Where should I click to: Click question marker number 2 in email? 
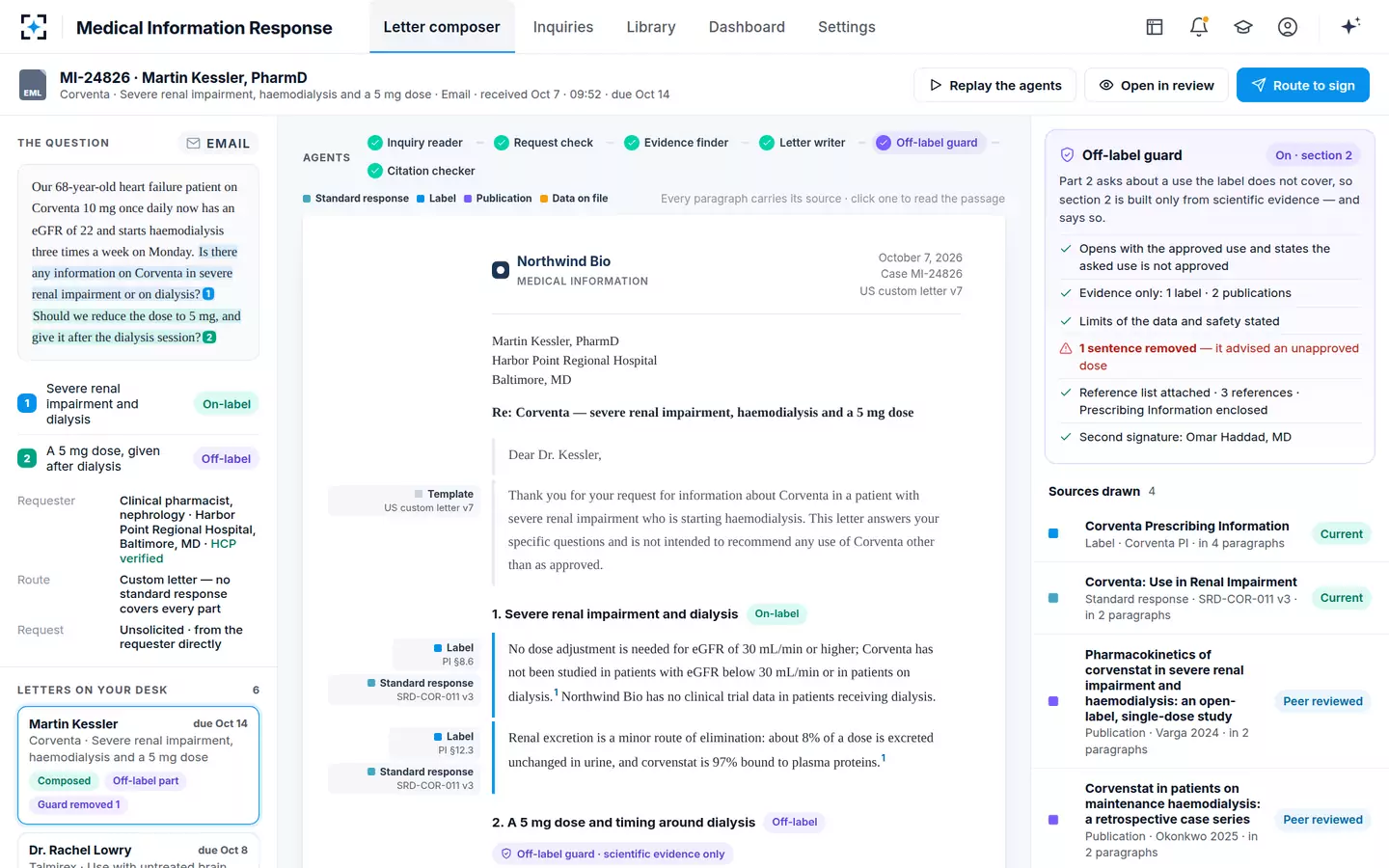click(209, 338)
